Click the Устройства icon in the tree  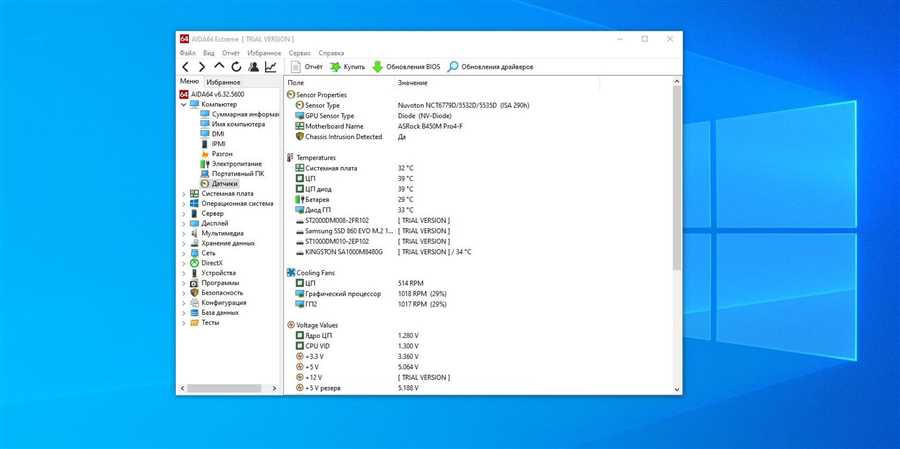pos(194,273)
